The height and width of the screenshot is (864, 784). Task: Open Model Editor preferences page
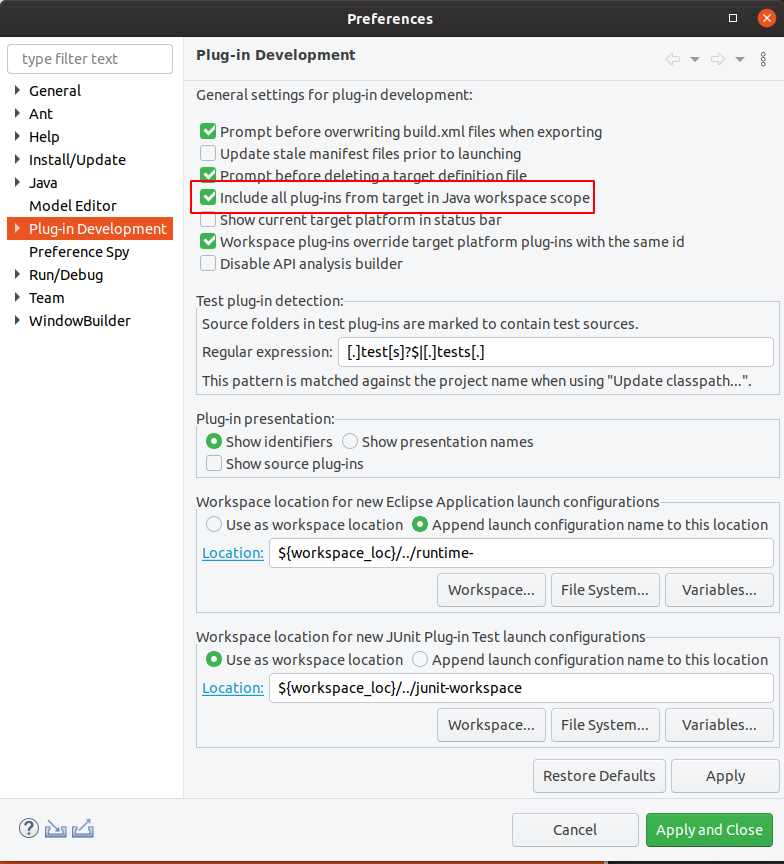pyautogui.click(x=73, y=206)
